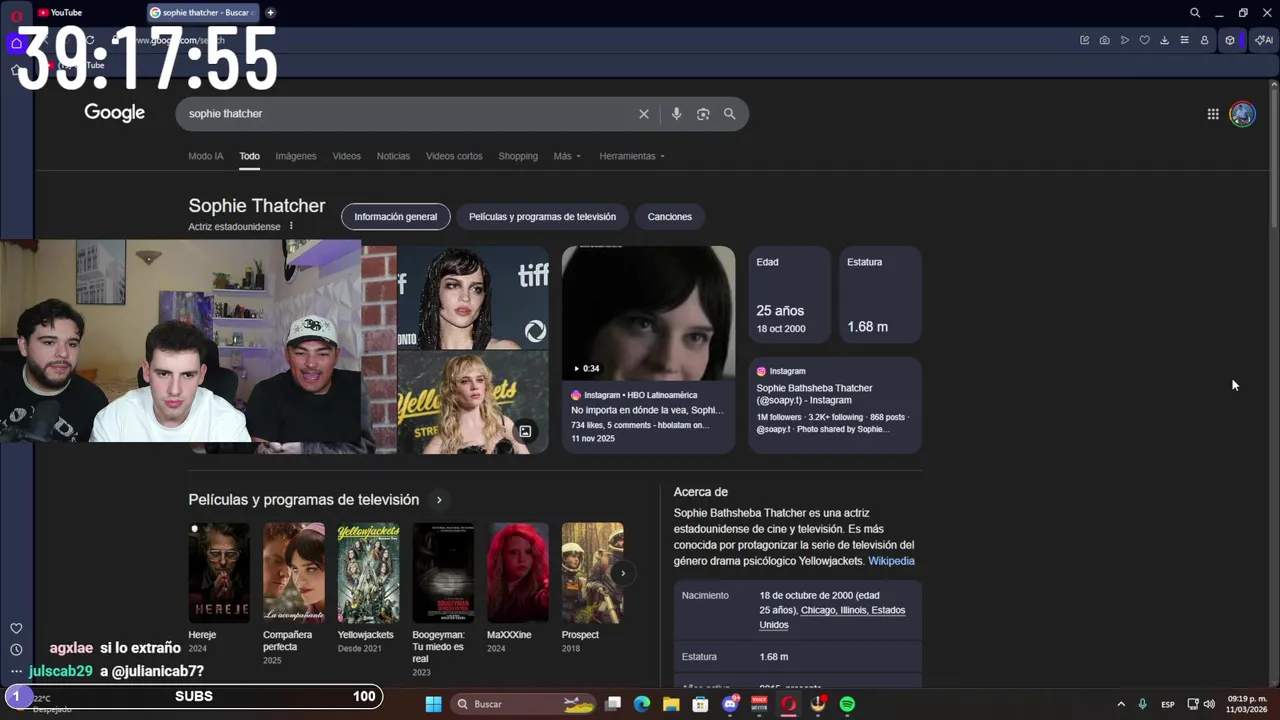1280x720 pixels.
Task: Select the Información general chip
Action: [396, 217]
